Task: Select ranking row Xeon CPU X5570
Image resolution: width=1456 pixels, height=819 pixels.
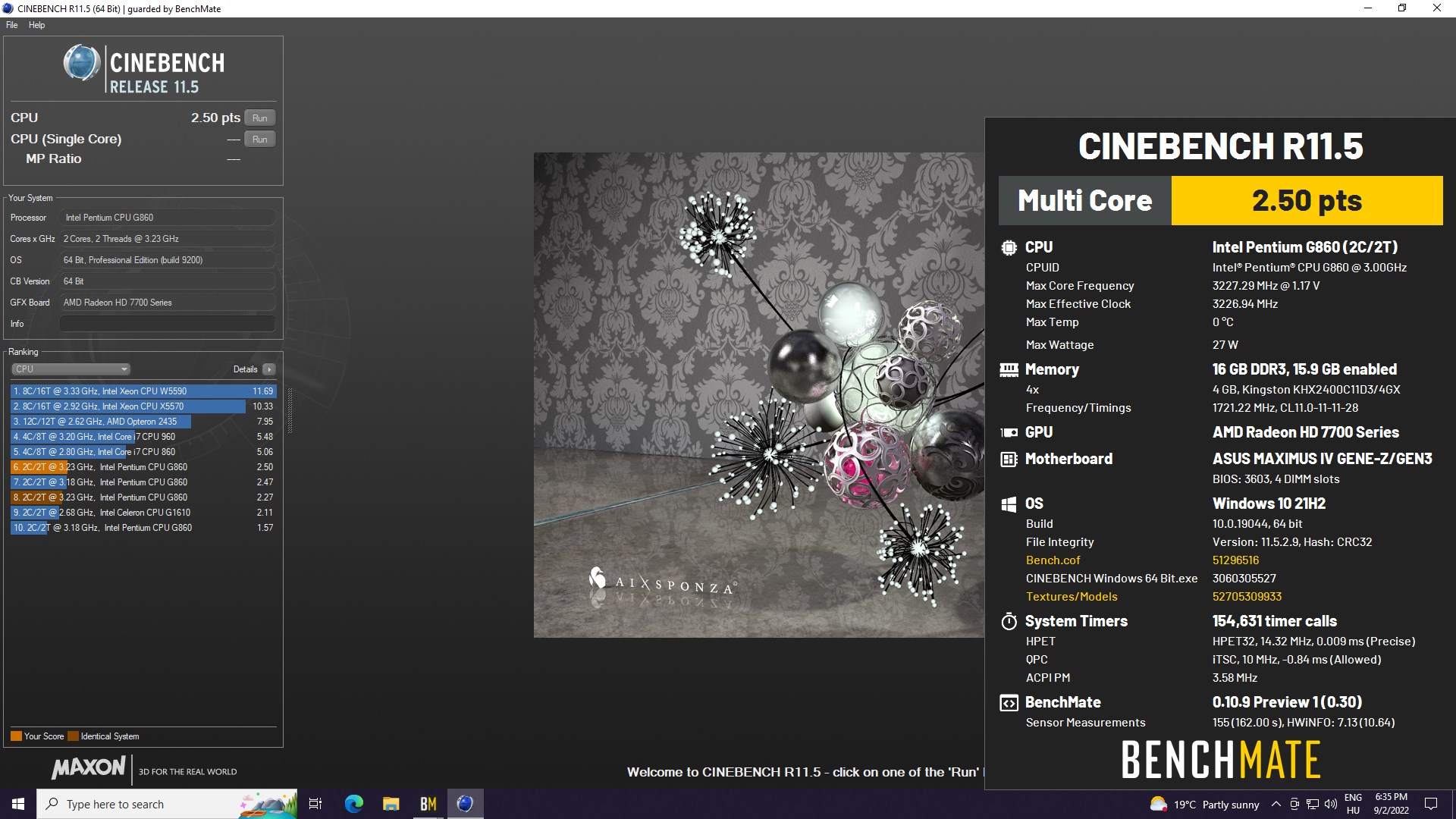Action: [143, 406]
